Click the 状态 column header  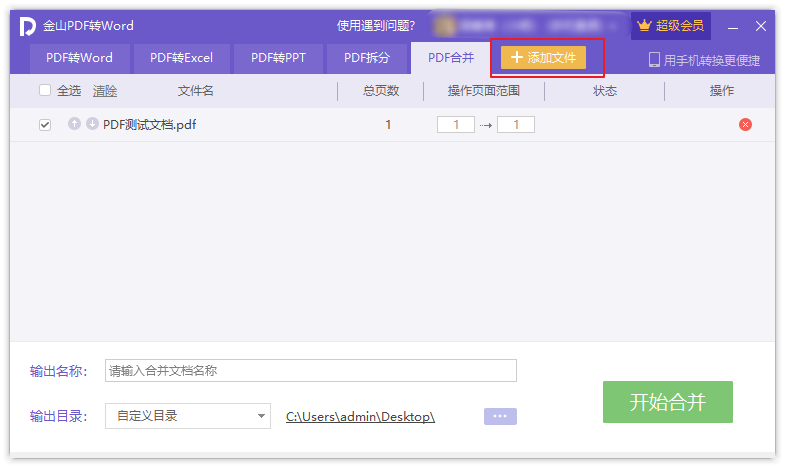click(x=605, y=91)
